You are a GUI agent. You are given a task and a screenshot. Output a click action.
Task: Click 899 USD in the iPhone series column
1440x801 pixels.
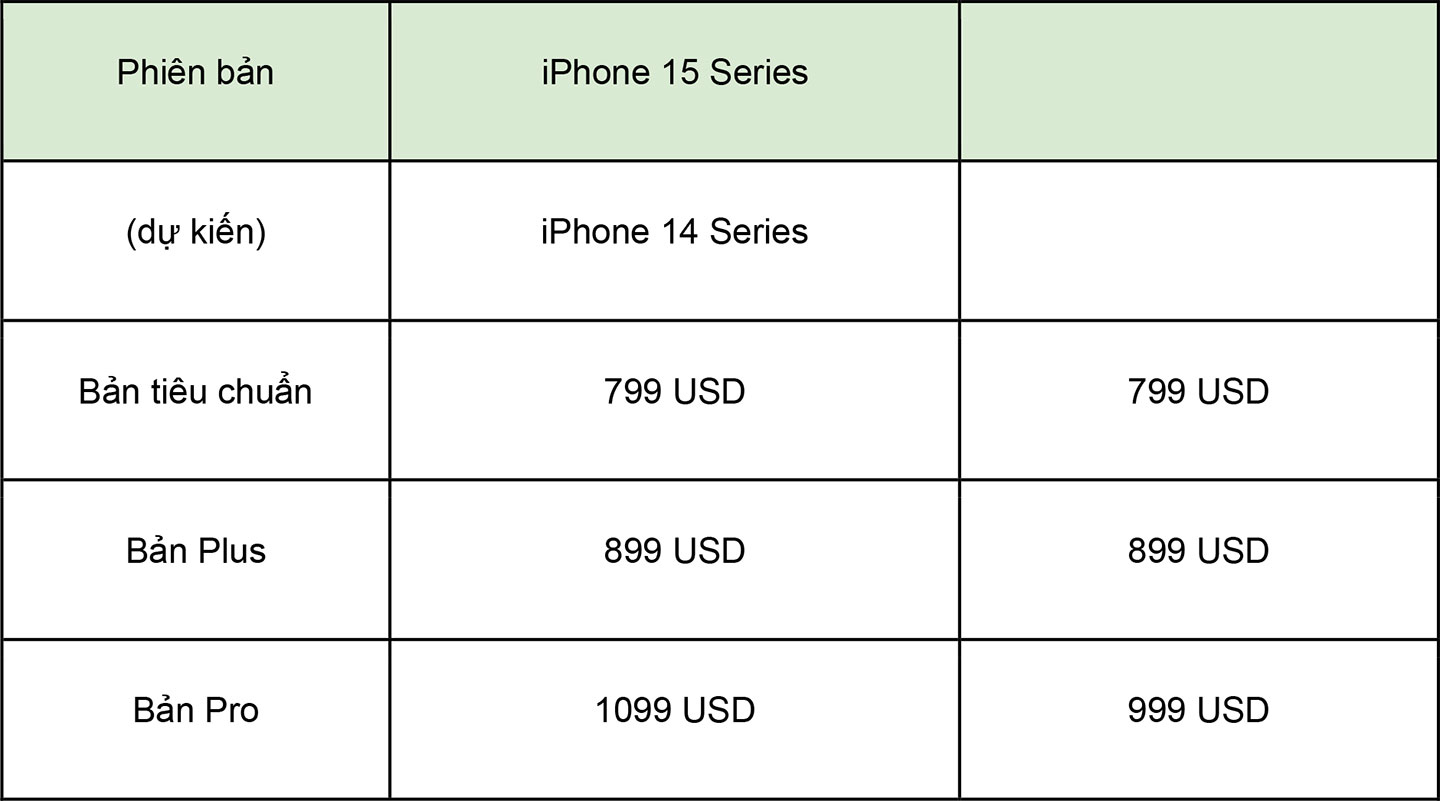tap(675, 560)
